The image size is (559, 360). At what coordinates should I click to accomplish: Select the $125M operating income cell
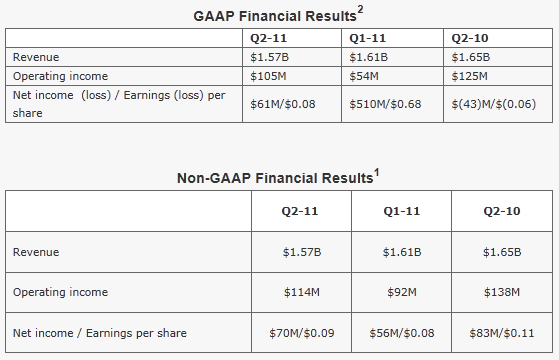[x=470, y=76]
